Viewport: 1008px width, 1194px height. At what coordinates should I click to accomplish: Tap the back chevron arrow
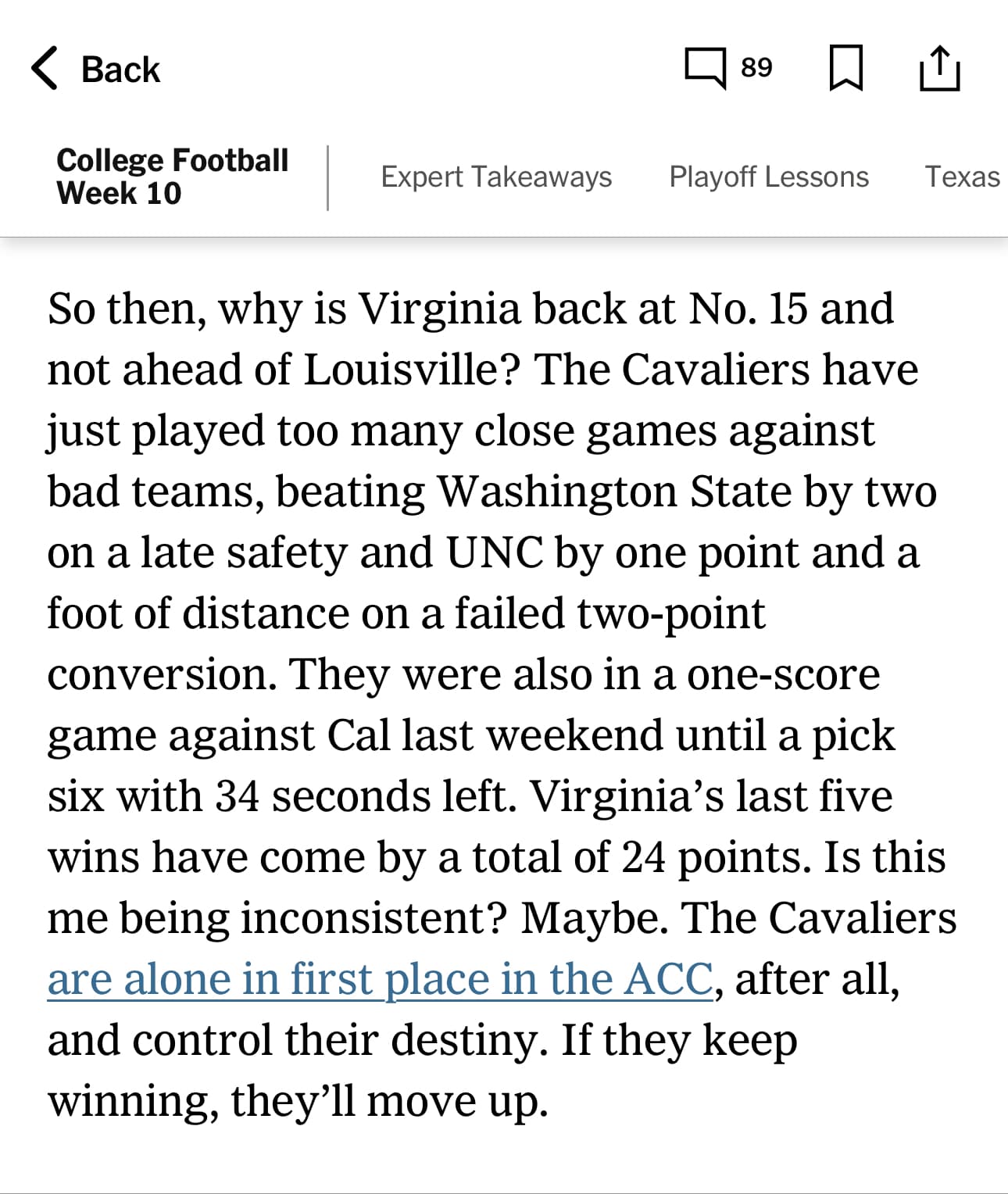[45, 69]
